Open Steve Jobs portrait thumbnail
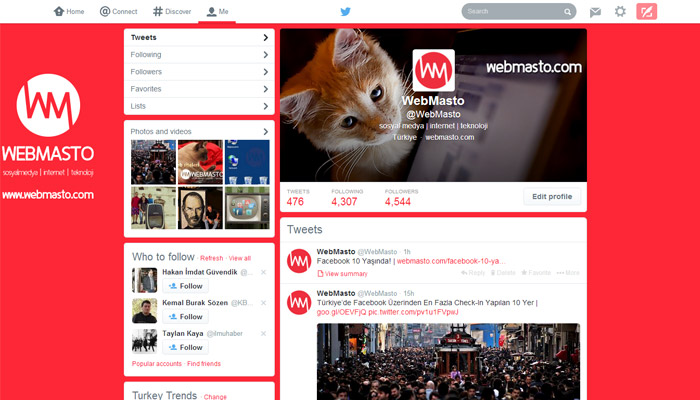Viewport: 700px width, 400px height. 200,208
